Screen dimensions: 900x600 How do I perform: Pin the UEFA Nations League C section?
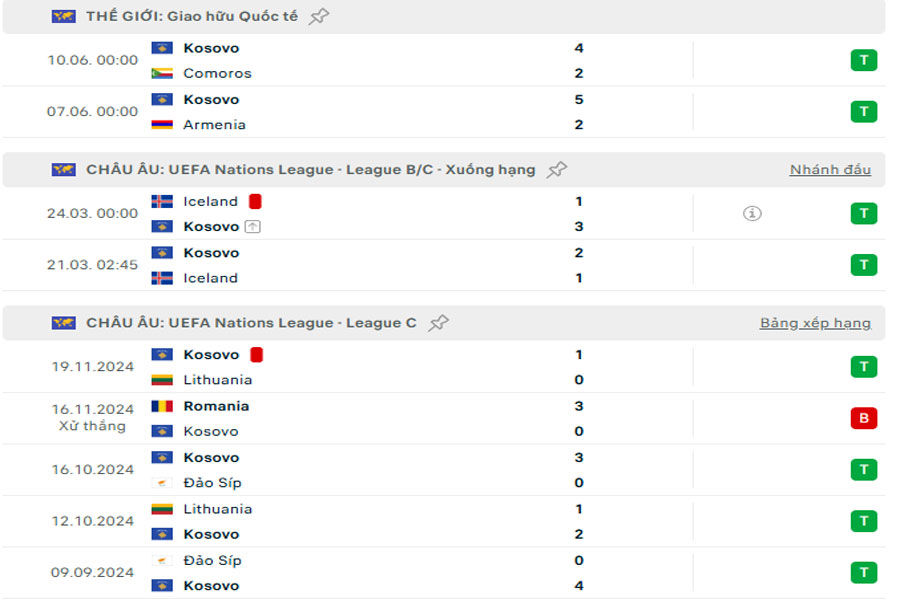coord(438,323)
